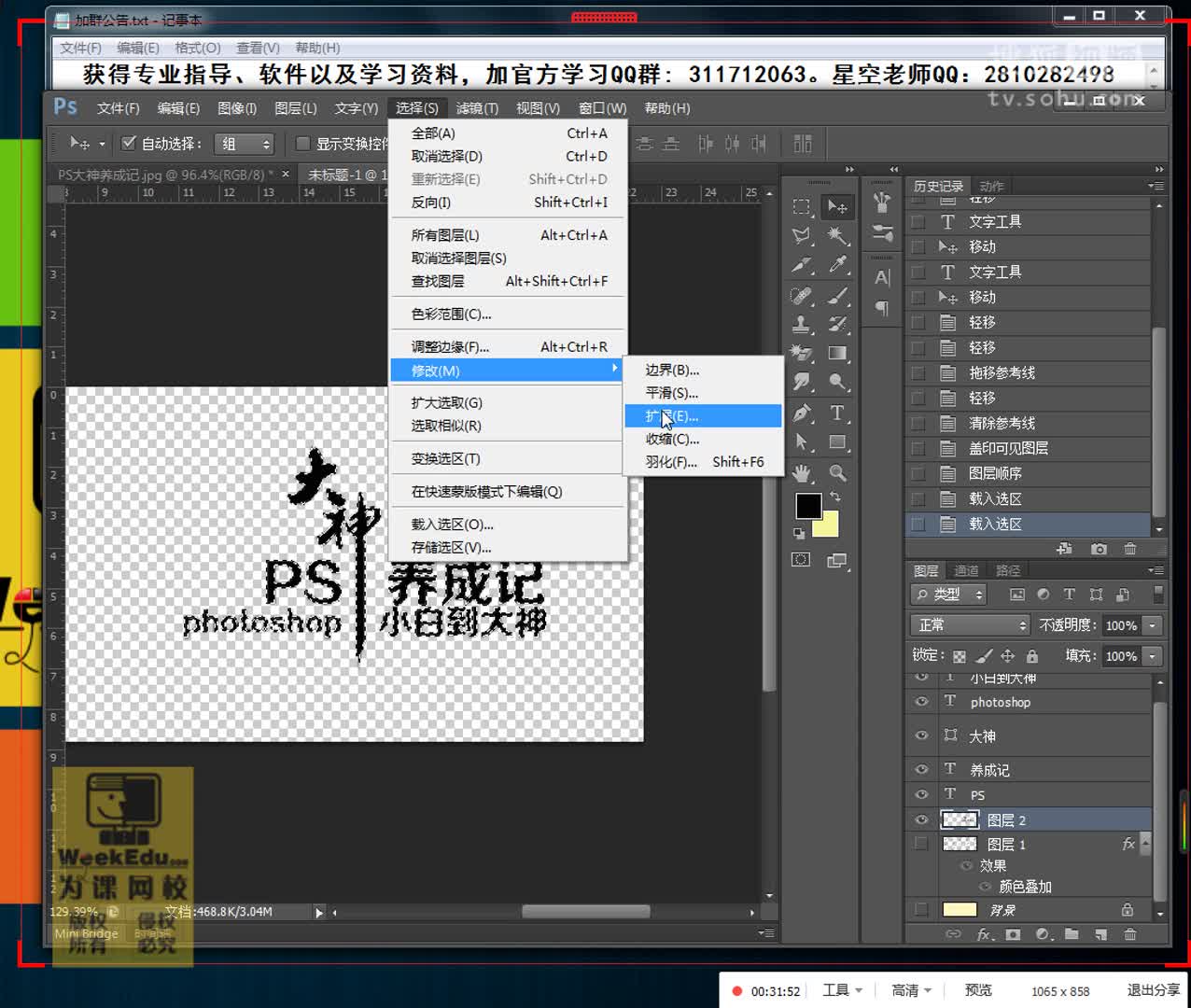
Task: Select the Horizontal Type tool
Action: (x=837, y=413)
